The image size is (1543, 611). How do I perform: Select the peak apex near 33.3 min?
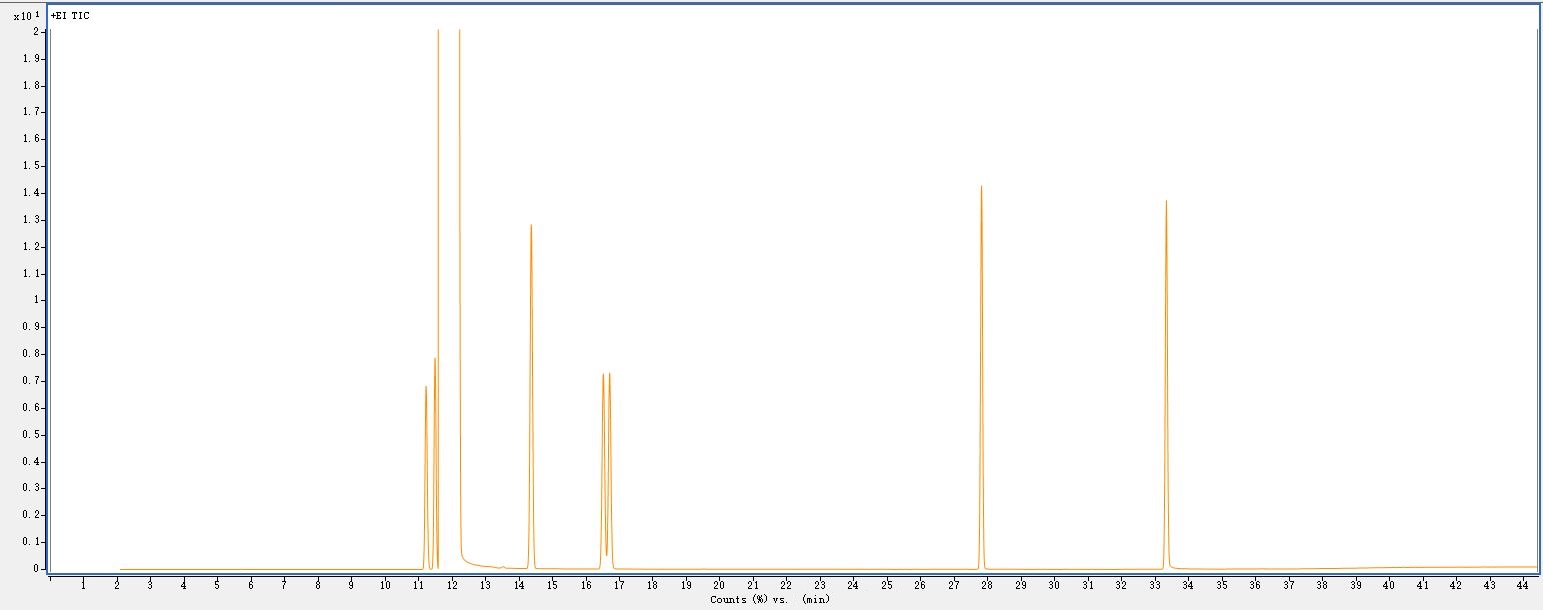[x=1166, y=202]
